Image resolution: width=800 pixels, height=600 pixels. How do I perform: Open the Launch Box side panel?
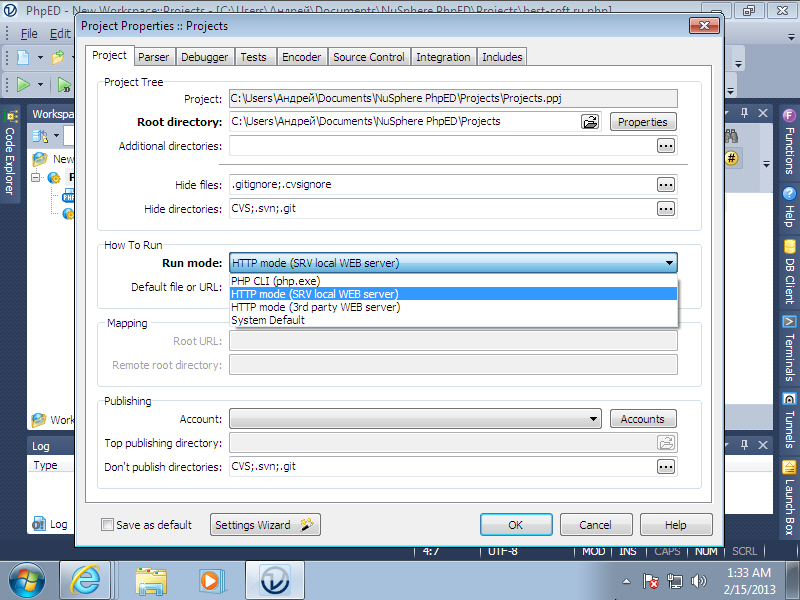789,497
